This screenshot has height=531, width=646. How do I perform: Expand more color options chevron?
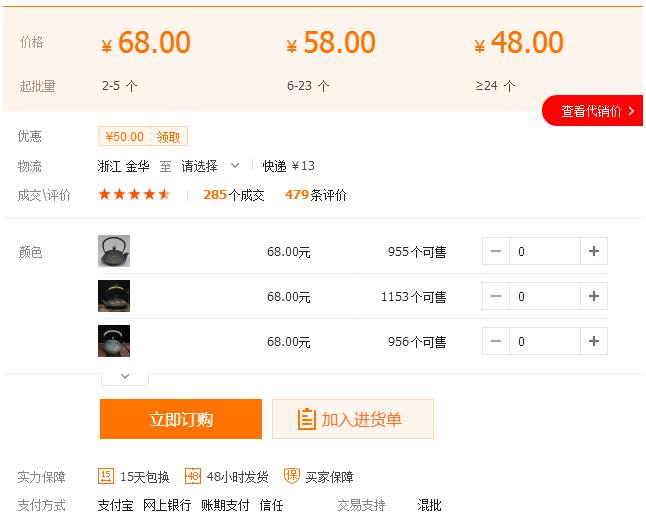[x=125, y=376]
